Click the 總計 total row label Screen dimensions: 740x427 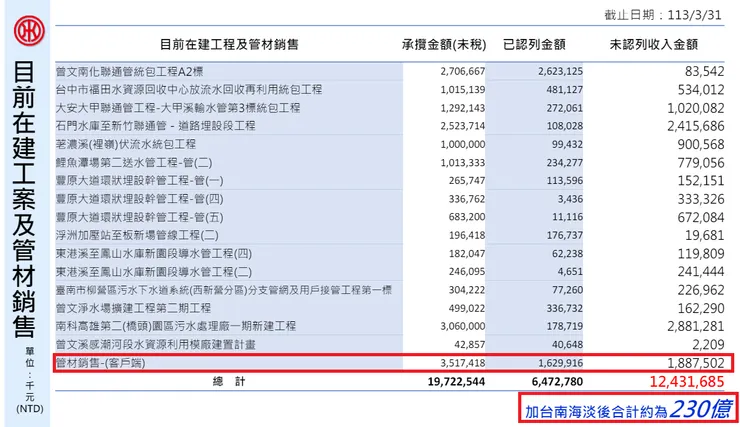tap(229, 381)
